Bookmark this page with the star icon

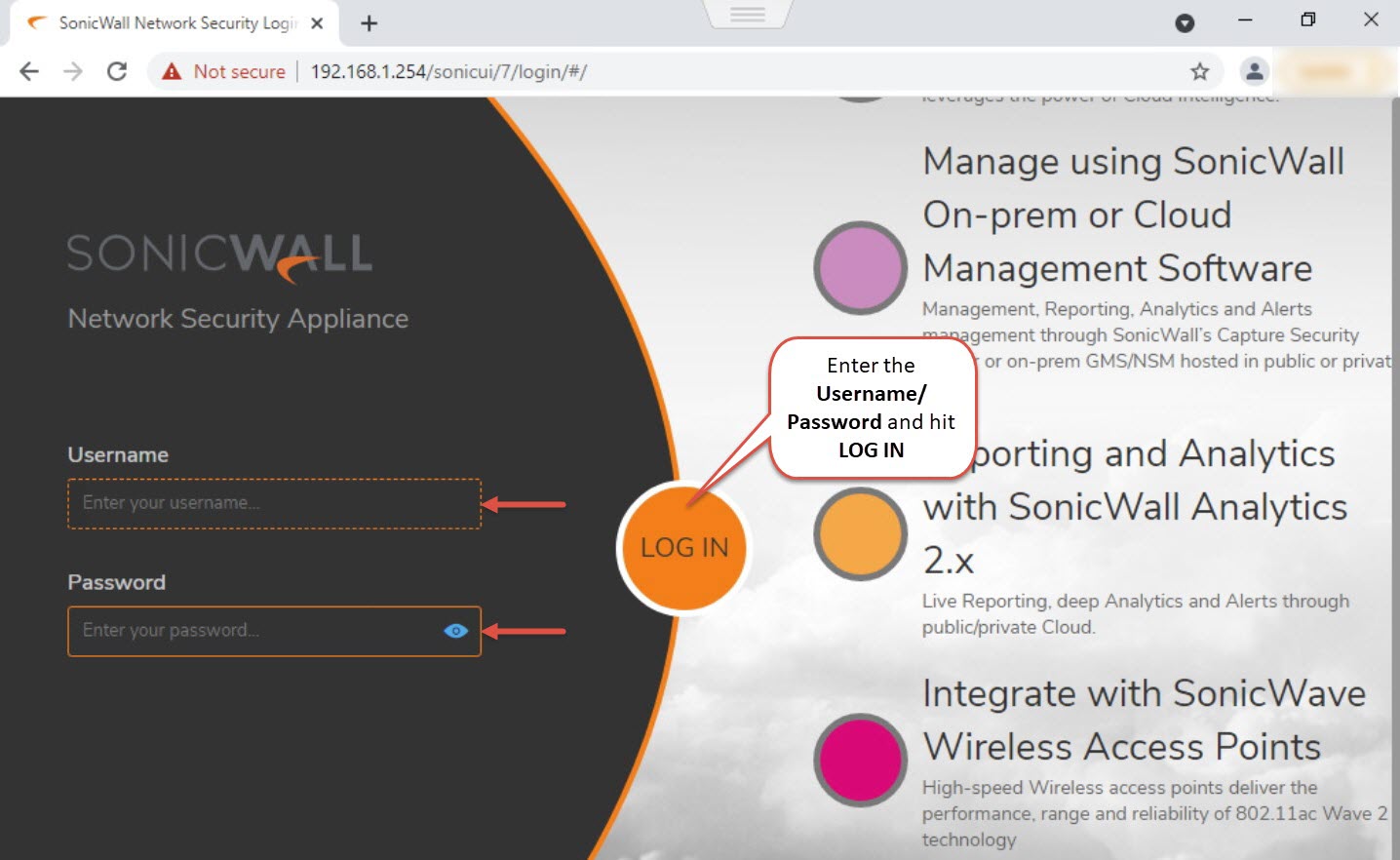1199,71
